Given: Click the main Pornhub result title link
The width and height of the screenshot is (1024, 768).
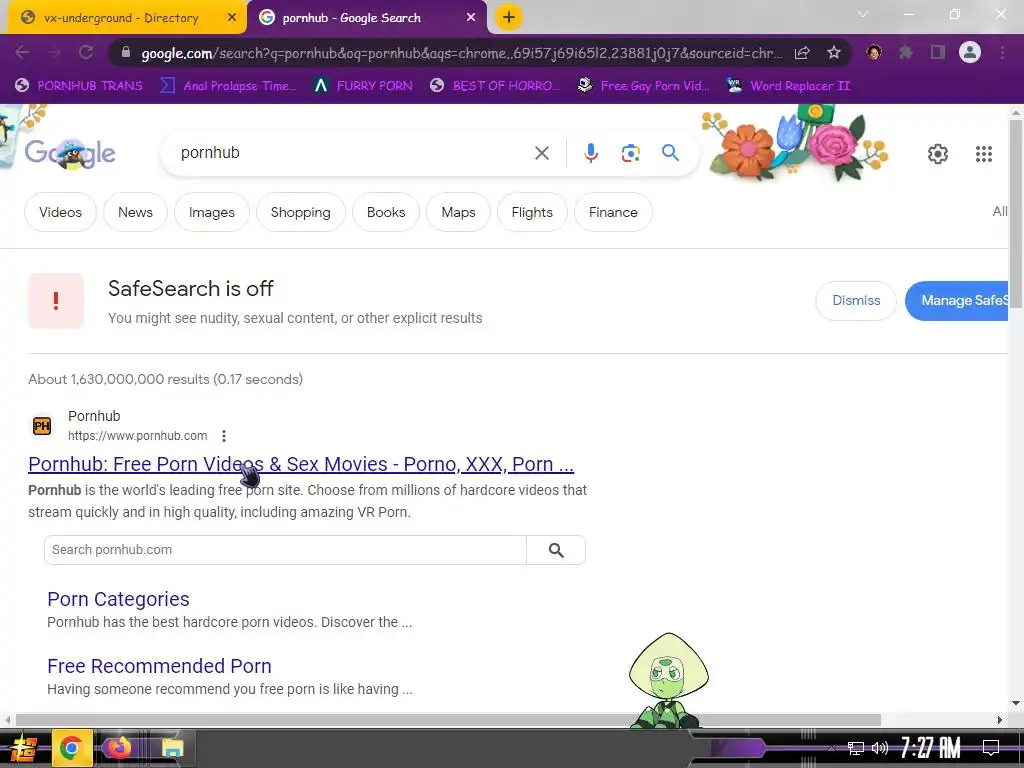Looking at the screenshot, I should click(x=301, y=464).
